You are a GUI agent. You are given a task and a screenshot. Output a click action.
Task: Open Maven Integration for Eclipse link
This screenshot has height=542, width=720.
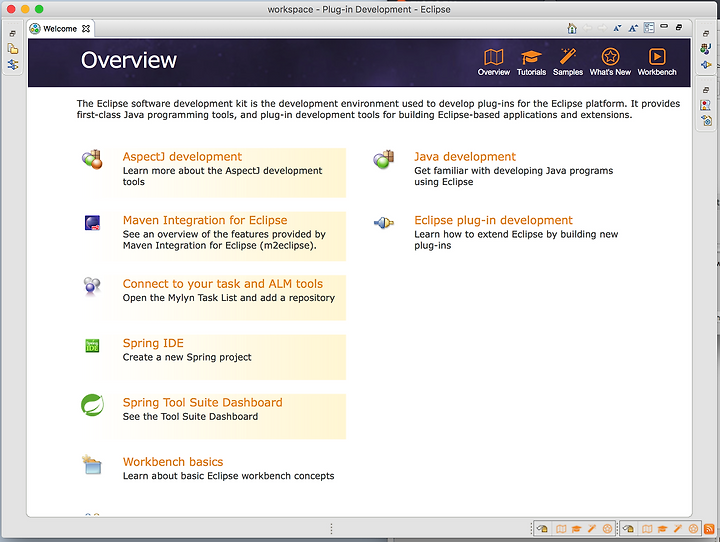click(205, 220)
